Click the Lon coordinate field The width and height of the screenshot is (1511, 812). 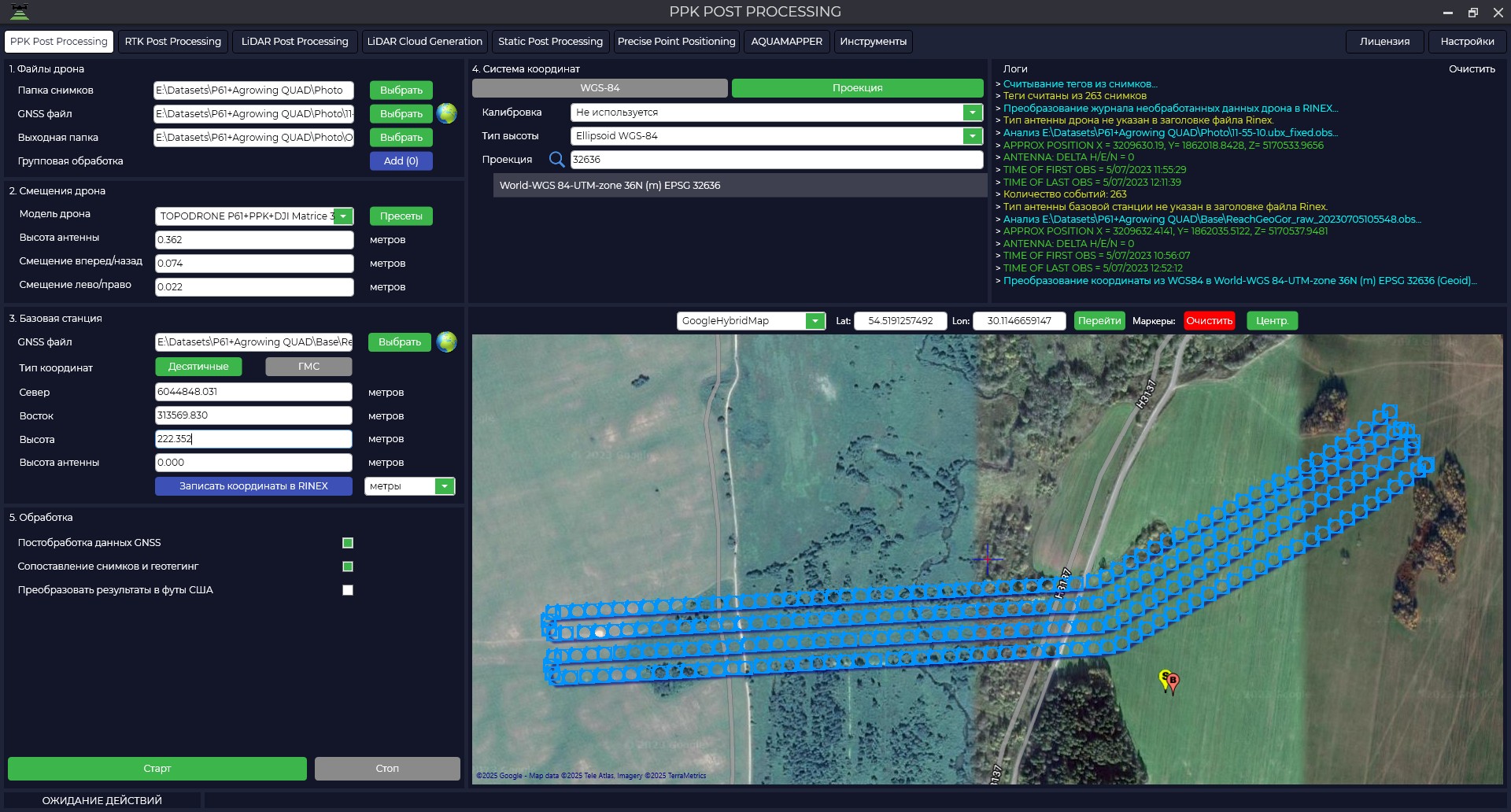coord(1019,321)
